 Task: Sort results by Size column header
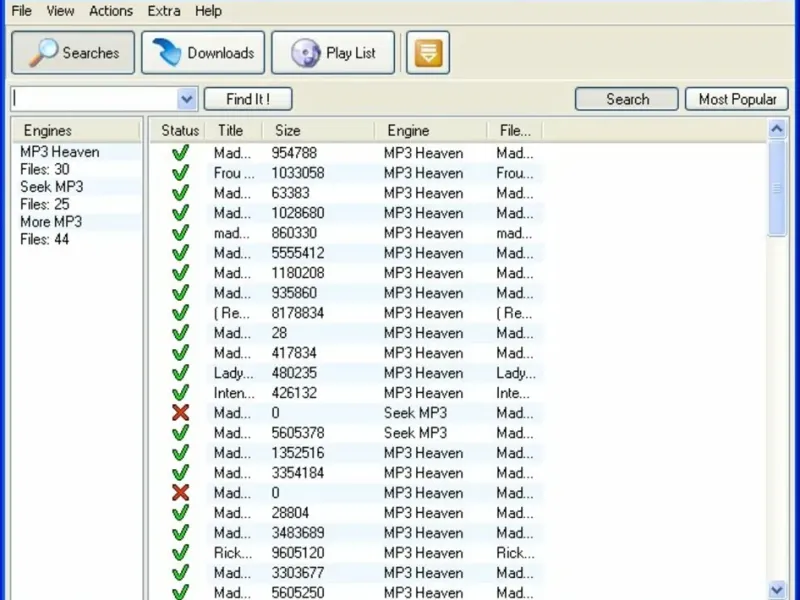319,131
